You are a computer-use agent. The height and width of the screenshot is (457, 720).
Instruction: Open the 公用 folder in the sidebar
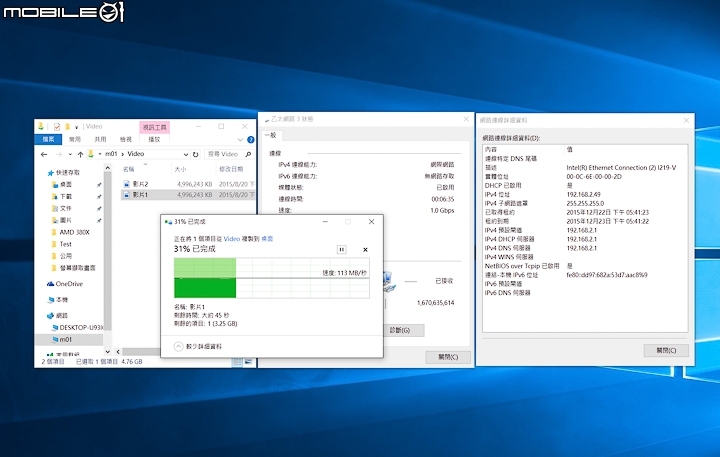pyautogui.click(x=66, y=256)
